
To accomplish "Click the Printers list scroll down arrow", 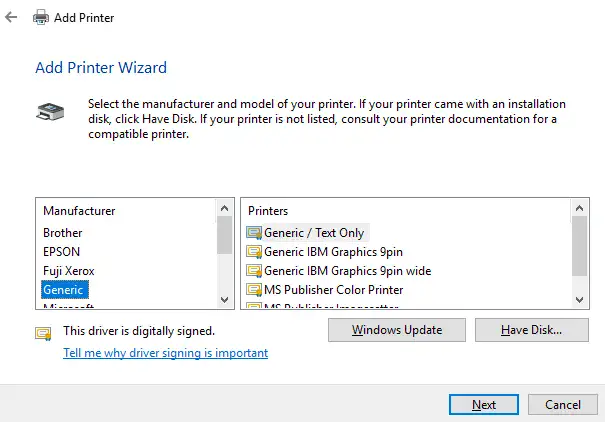I will [579, 300].
